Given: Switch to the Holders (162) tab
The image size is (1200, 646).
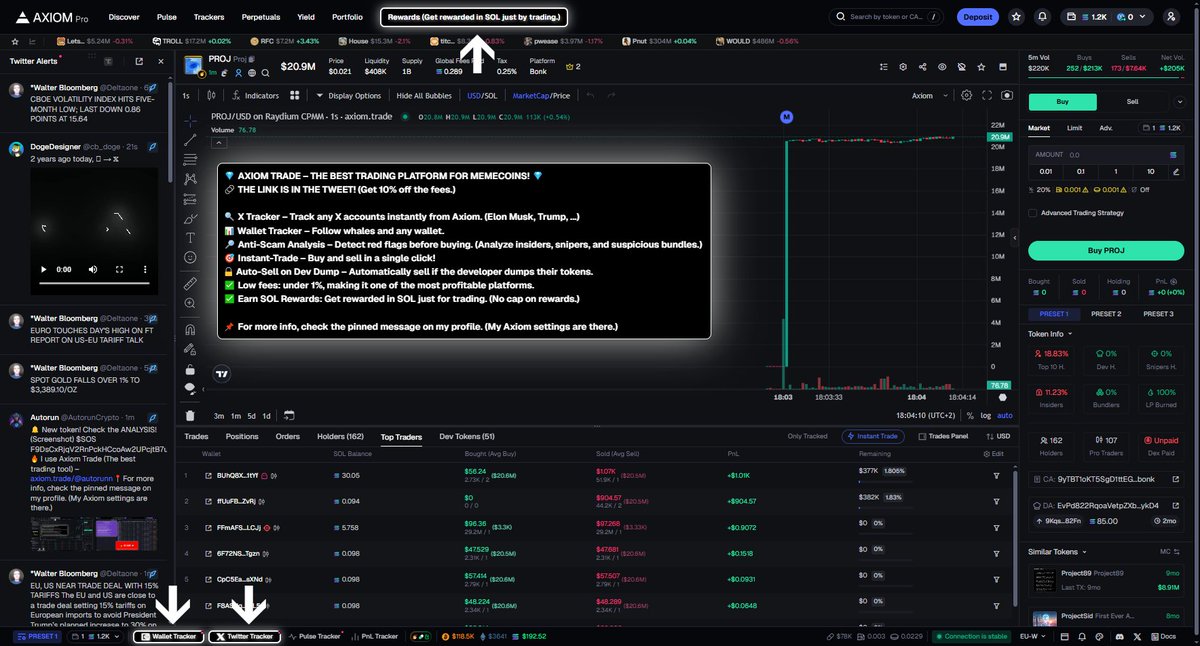Looking at the screenshot, I should [340, 436].
